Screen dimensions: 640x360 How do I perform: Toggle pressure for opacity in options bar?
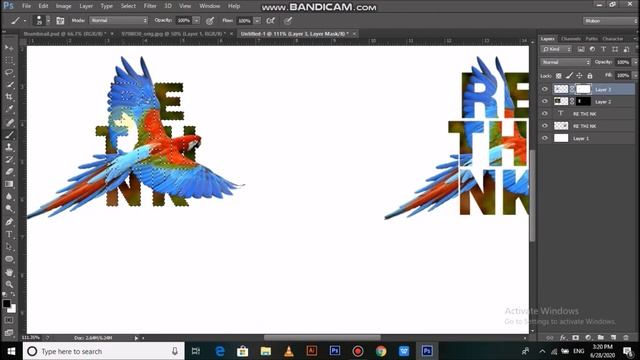pyautogui.click(x=210, y=20)
